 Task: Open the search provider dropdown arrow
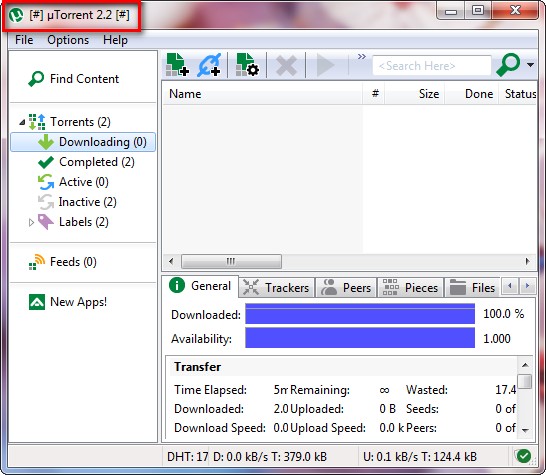pos(530,65)
